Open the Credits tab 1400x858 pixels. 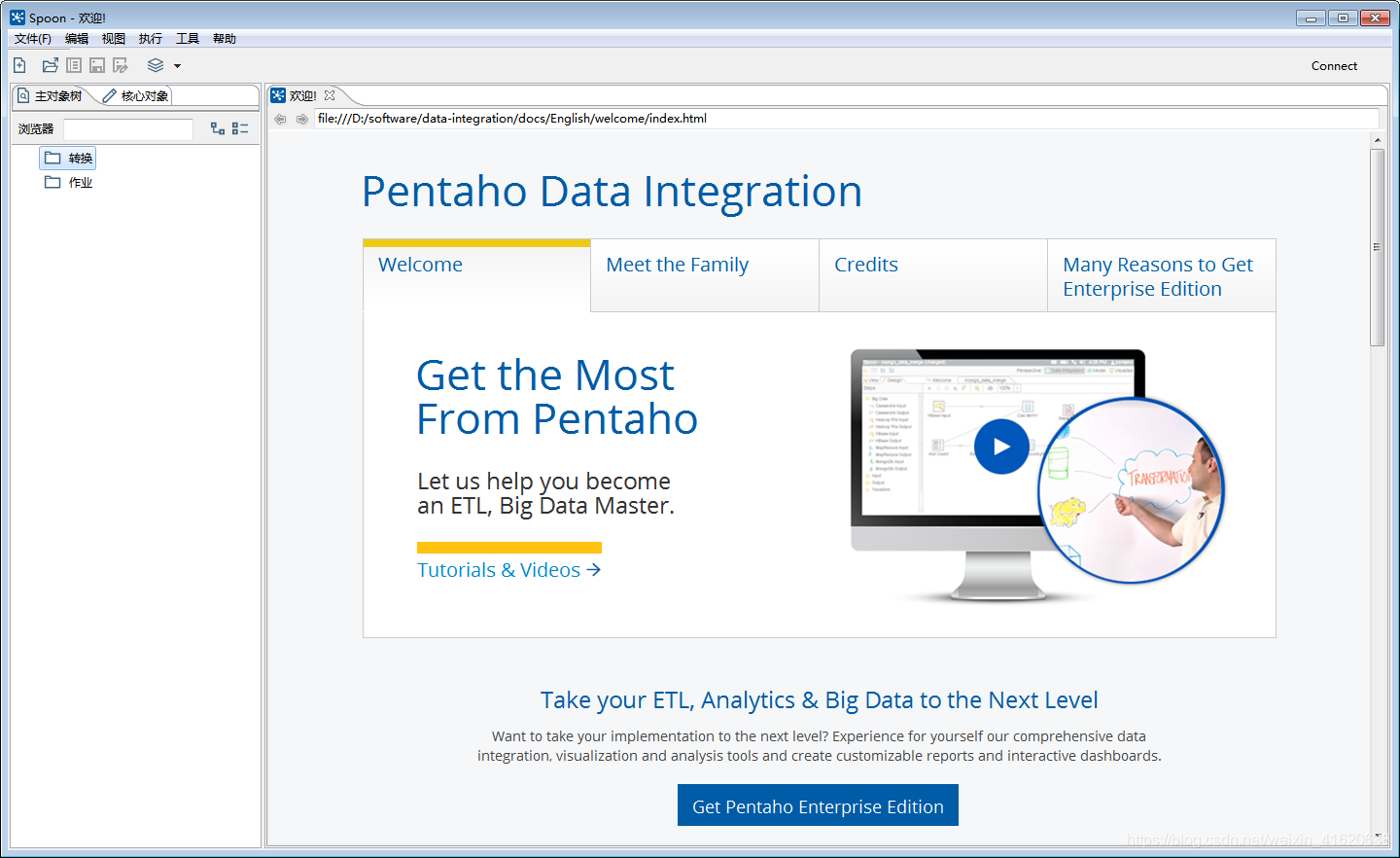pyautogui.click(x=933, y=275)
